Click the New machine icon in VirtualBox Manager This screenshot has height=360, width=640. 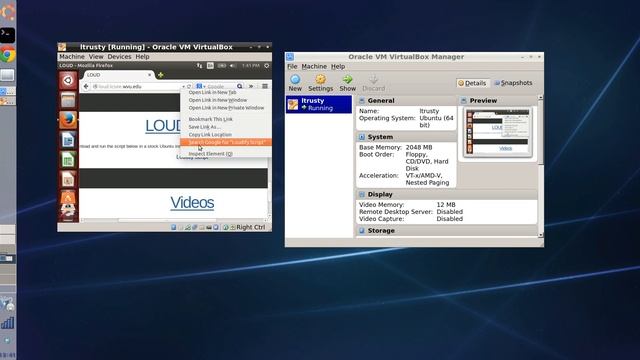coord(295,79)
